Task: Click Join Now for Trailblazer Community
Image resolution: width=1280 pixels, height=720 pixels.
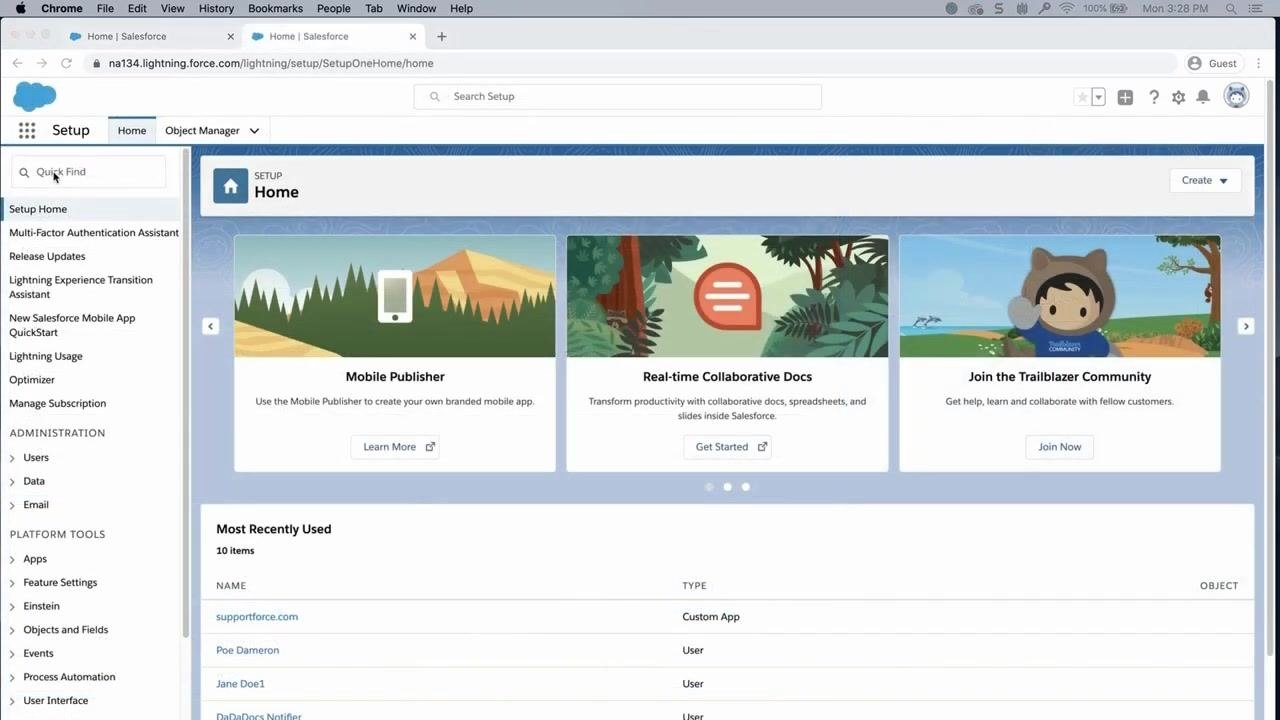Action: (x=1060, y=447)
